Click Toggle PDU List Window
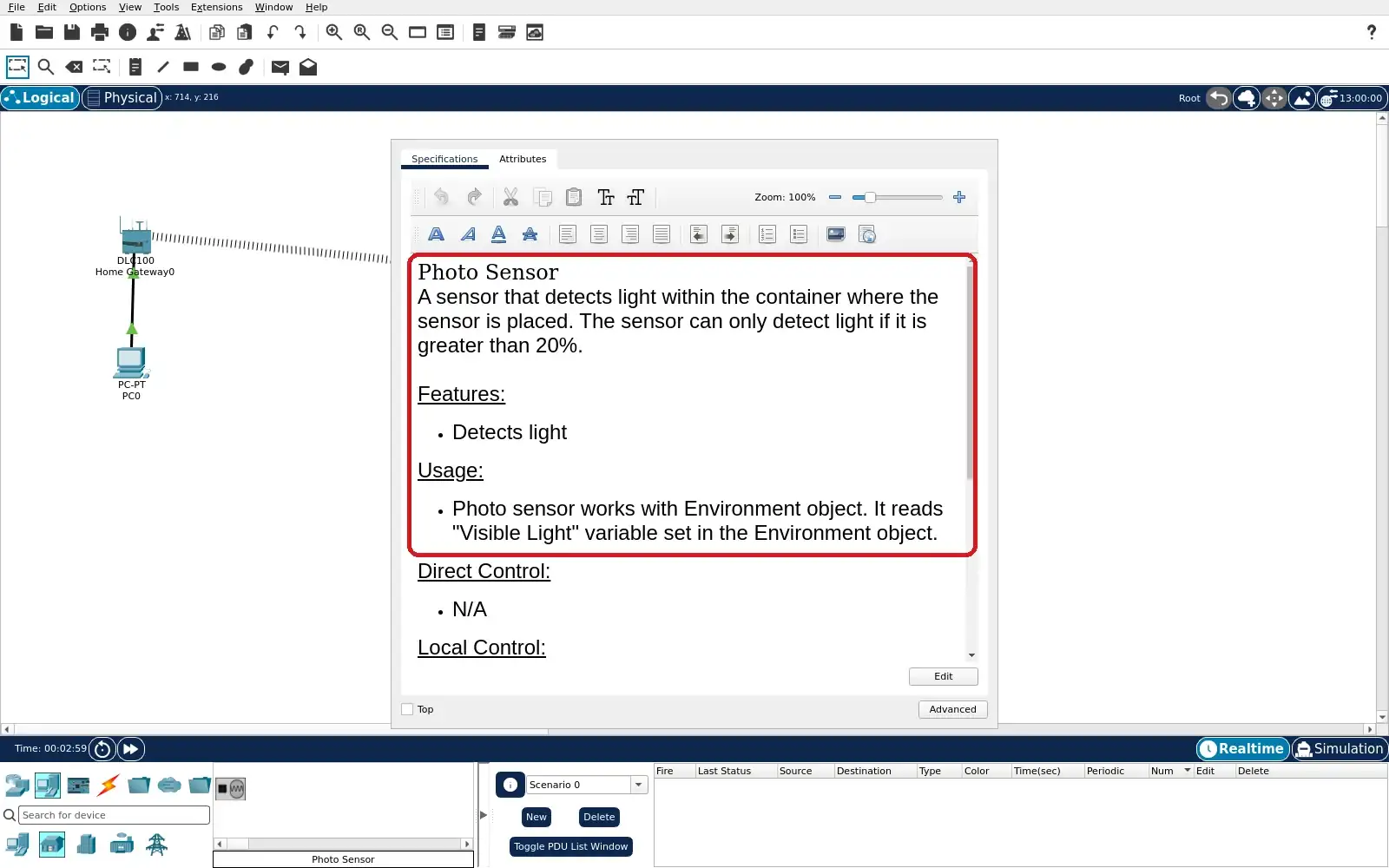The height and width of the screenshot is (868, 1389). pos(570,846)
